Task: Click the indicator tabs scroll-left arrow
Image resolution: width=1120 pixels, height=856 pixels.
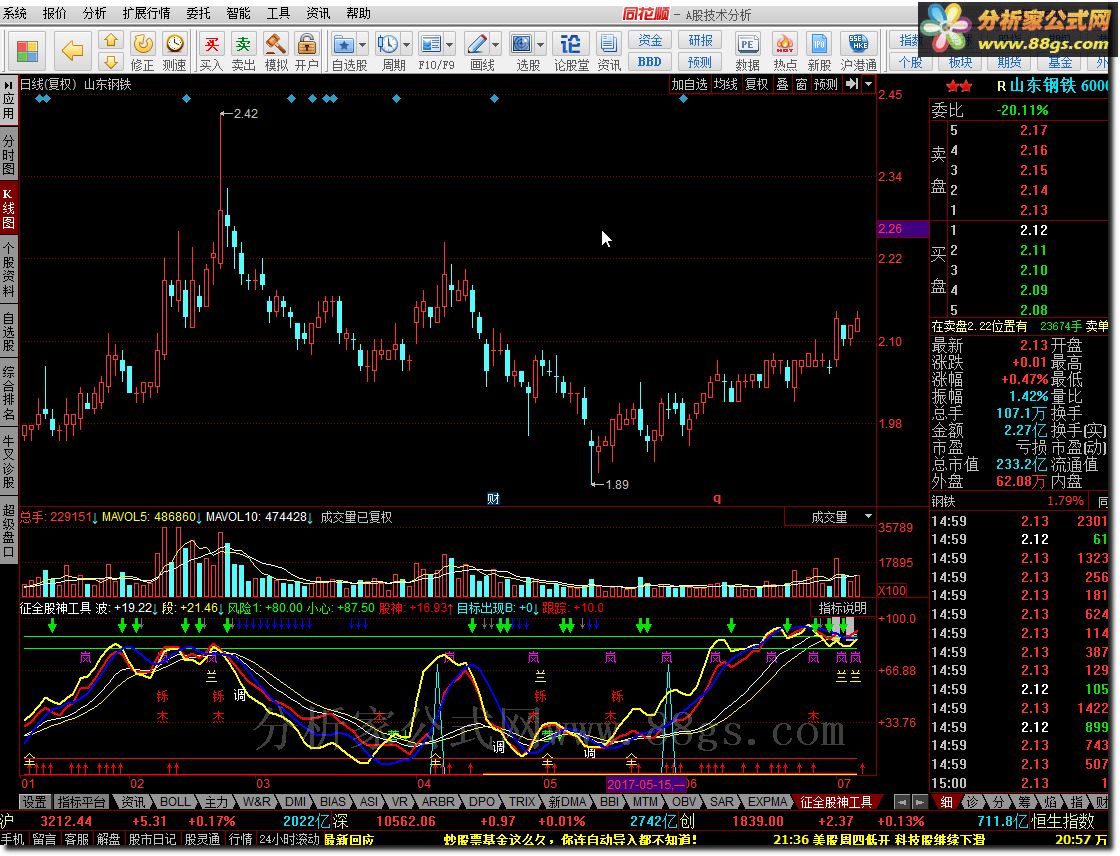Action: [902, 802]
